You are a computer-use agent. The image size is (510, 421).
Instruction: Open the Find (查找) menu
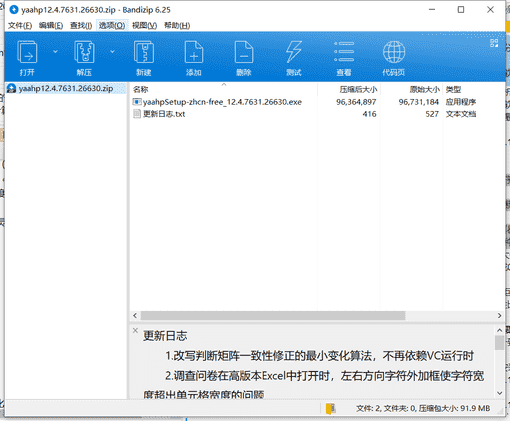click(x=81, y=25)
